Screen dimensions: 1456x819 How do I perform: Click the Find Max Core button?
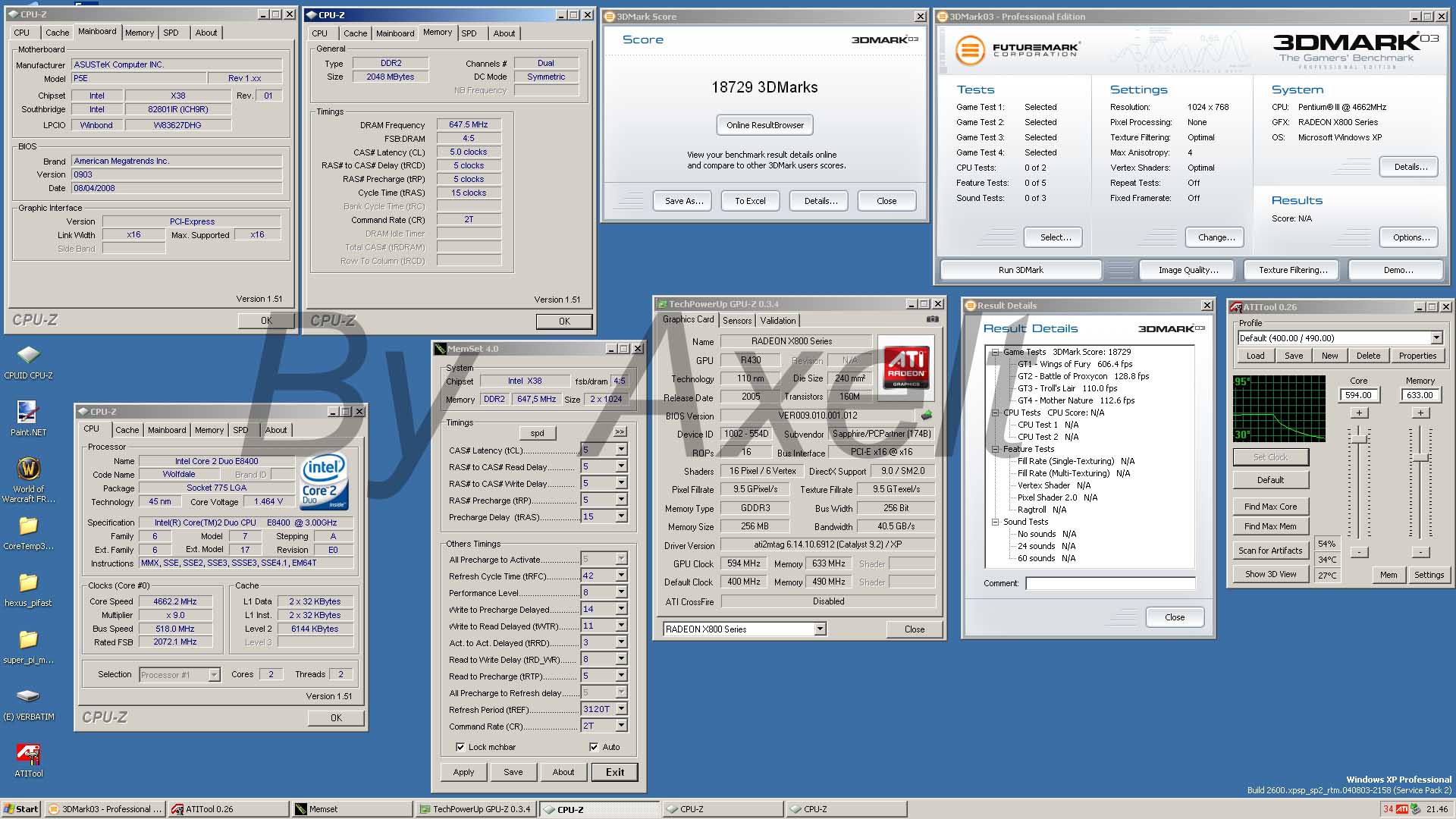click(x=1270, y=507)
